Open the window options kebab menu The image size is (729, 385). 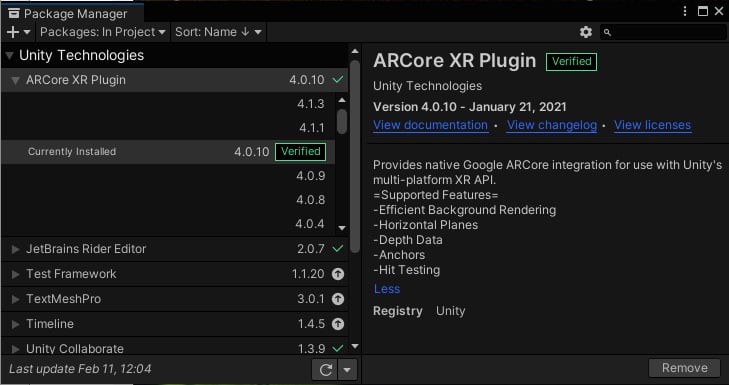(685, 11)
